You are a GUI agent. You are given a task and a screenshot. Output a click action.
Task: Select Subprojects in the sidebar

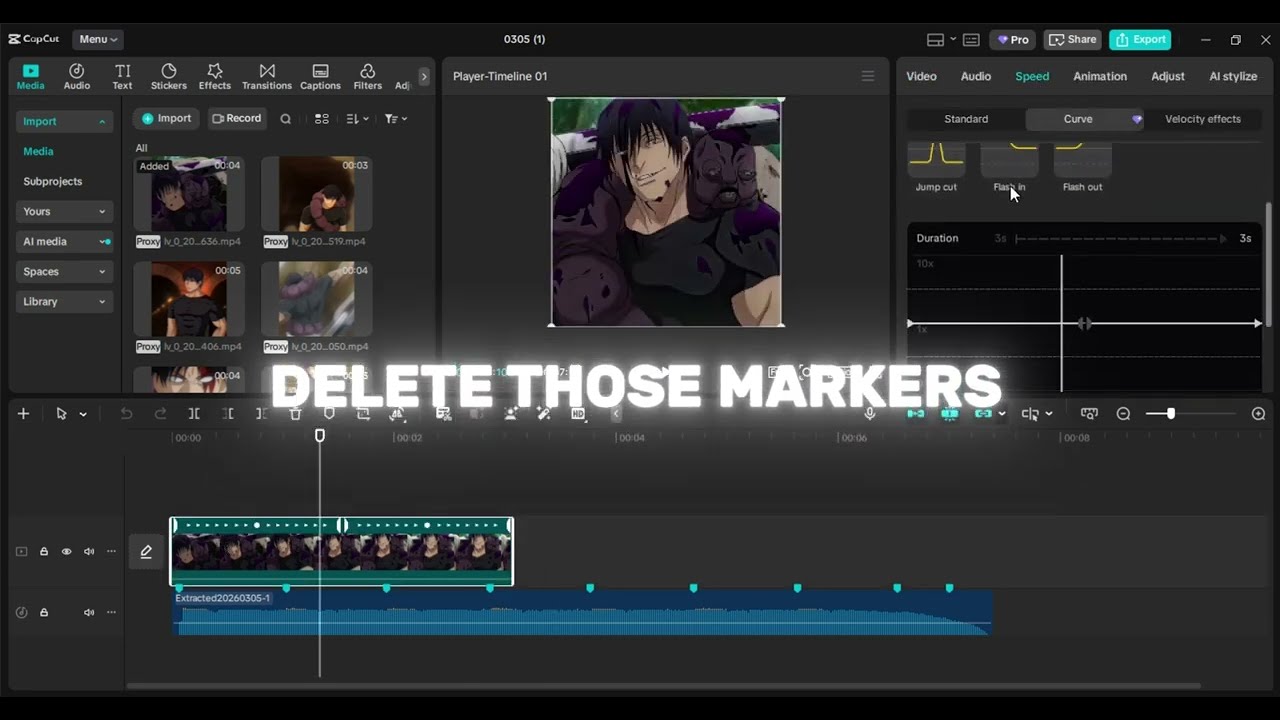coord(53,181)
